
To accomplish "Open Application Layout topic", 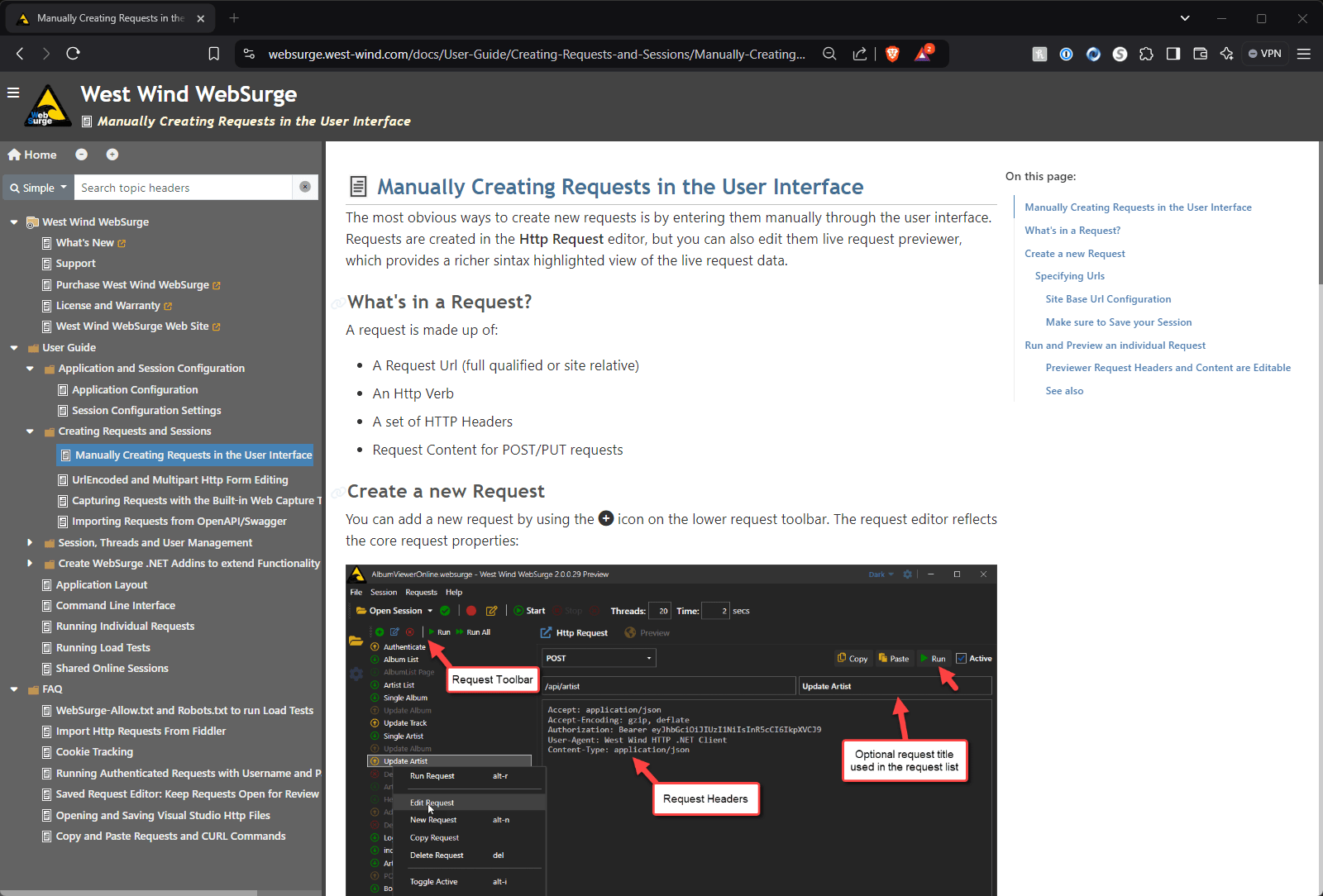I will click(102, 585).
